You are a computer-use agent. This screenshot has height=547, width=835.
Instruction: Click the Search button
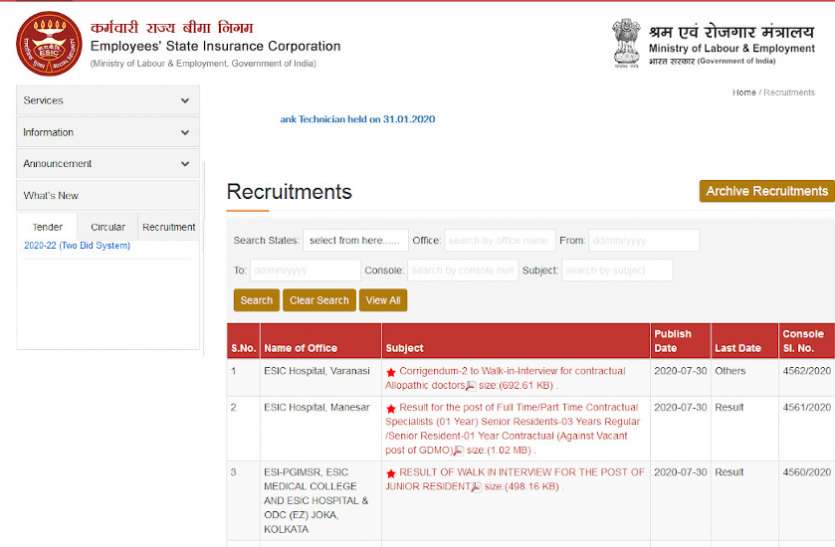coord(256,300)
